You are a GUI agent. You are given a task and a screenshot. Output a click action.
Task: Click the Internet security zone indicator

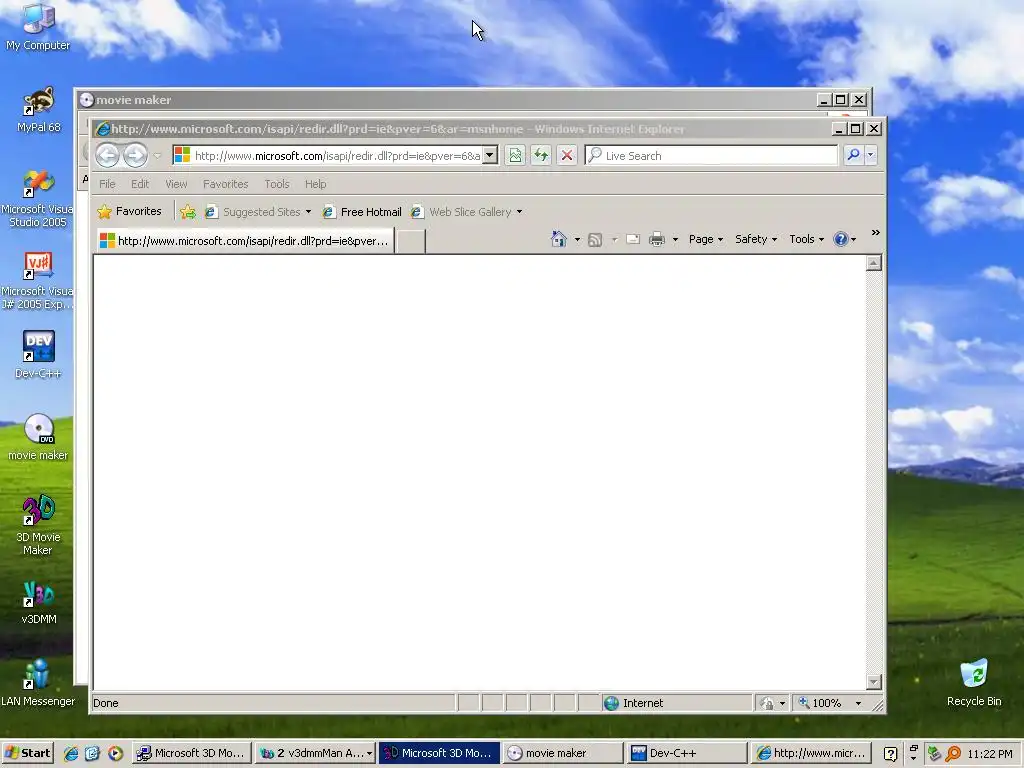[x=676, y=703]
